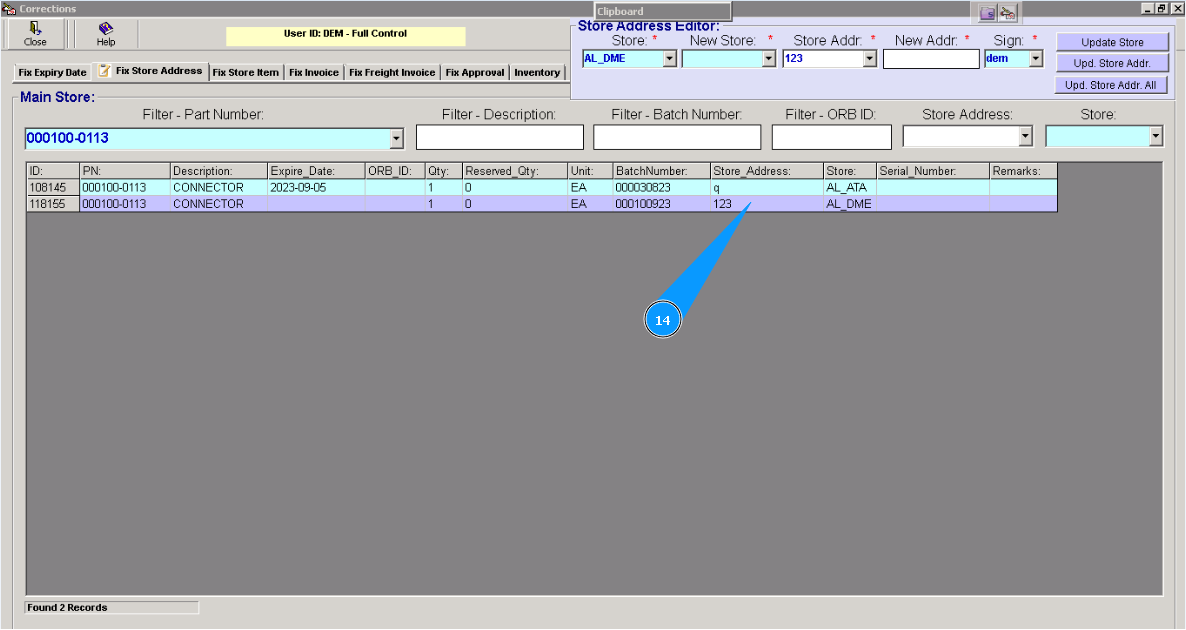Click the AL_ATA store cell

[850, 188]
